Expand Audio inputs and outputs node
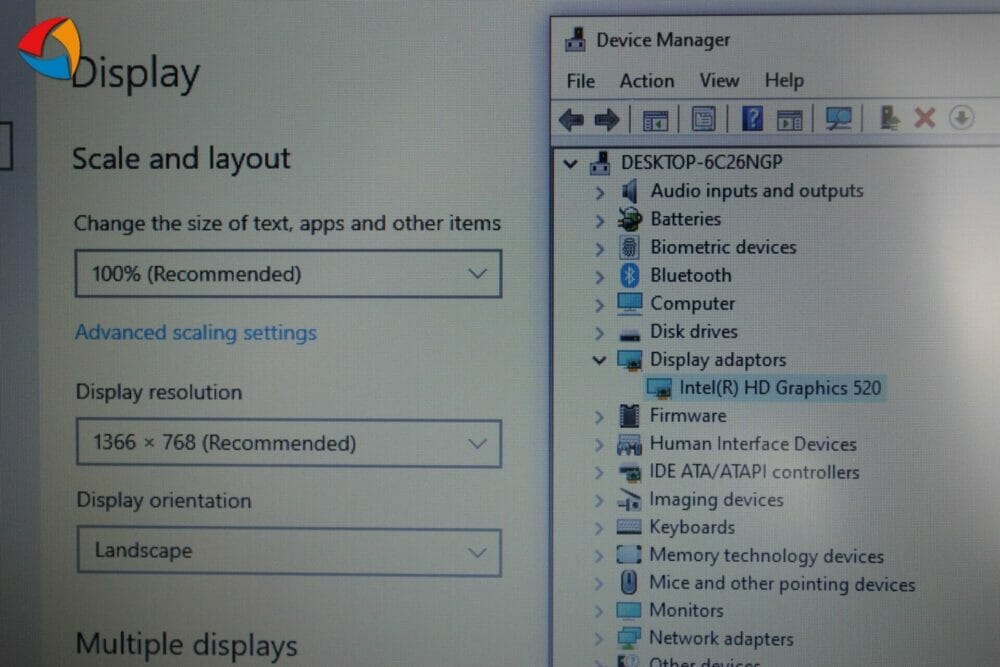 click(599, 192)
